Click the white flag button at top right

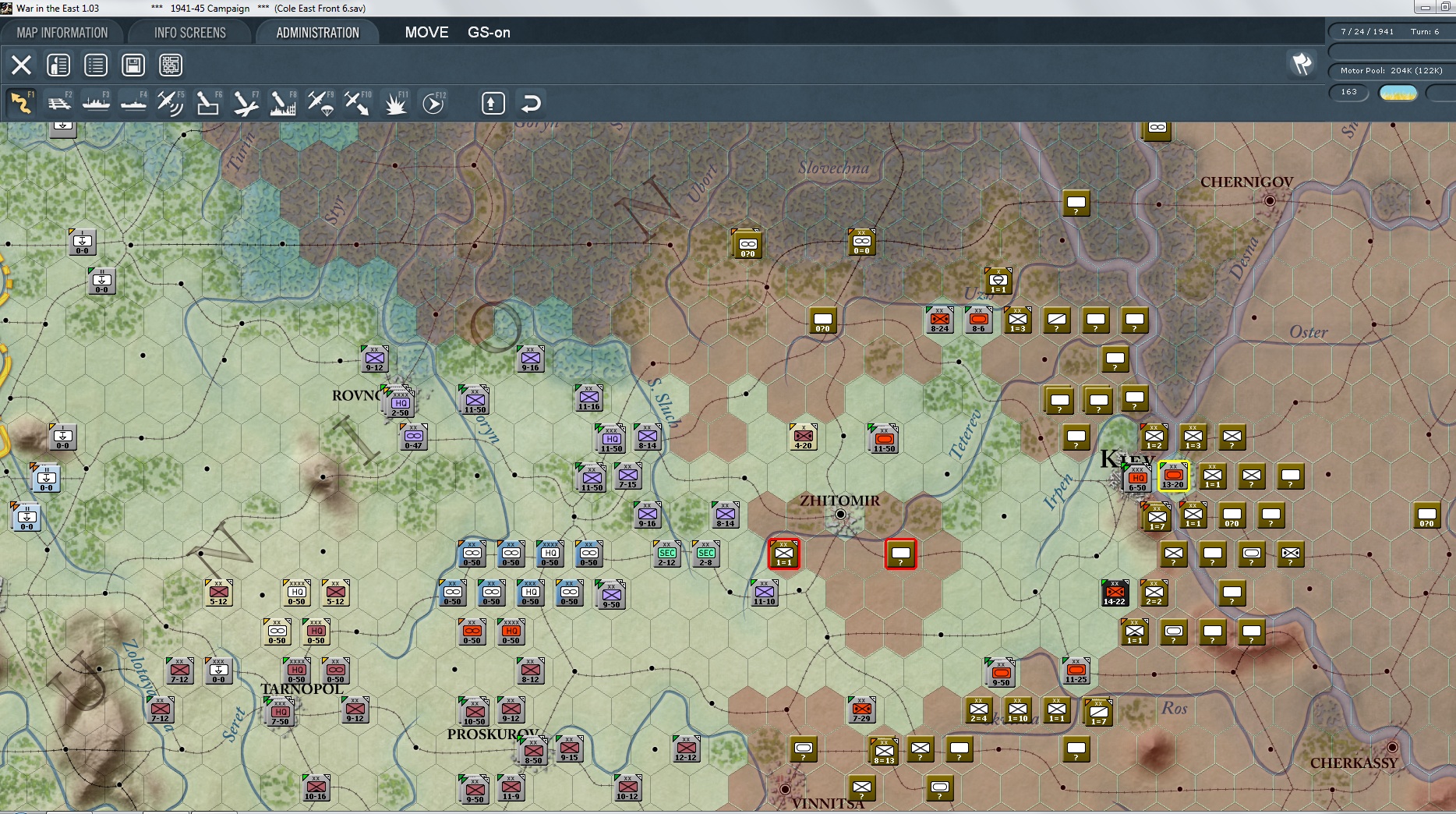(x=1302, y=64)
